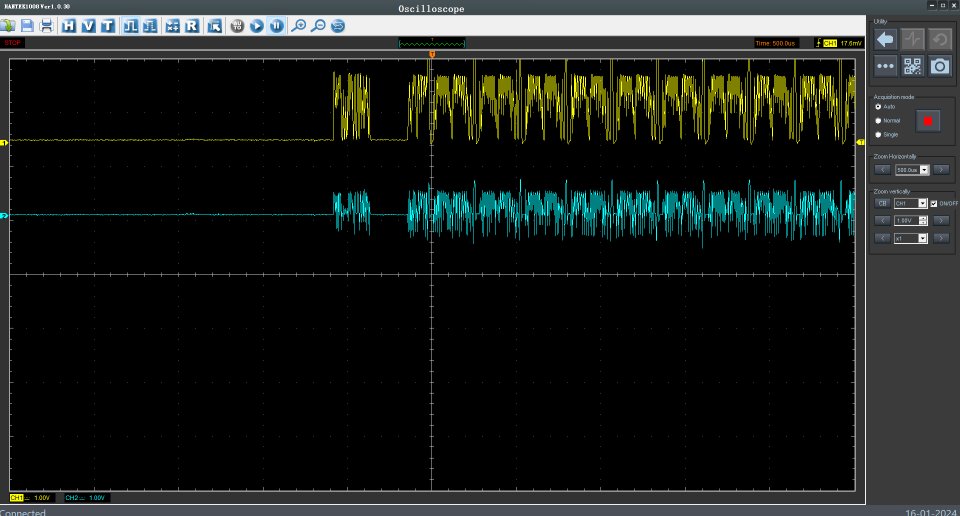960x516 pixels.
Task: Click the back arrow in Utility panel
Action: [x=885, y=40]
